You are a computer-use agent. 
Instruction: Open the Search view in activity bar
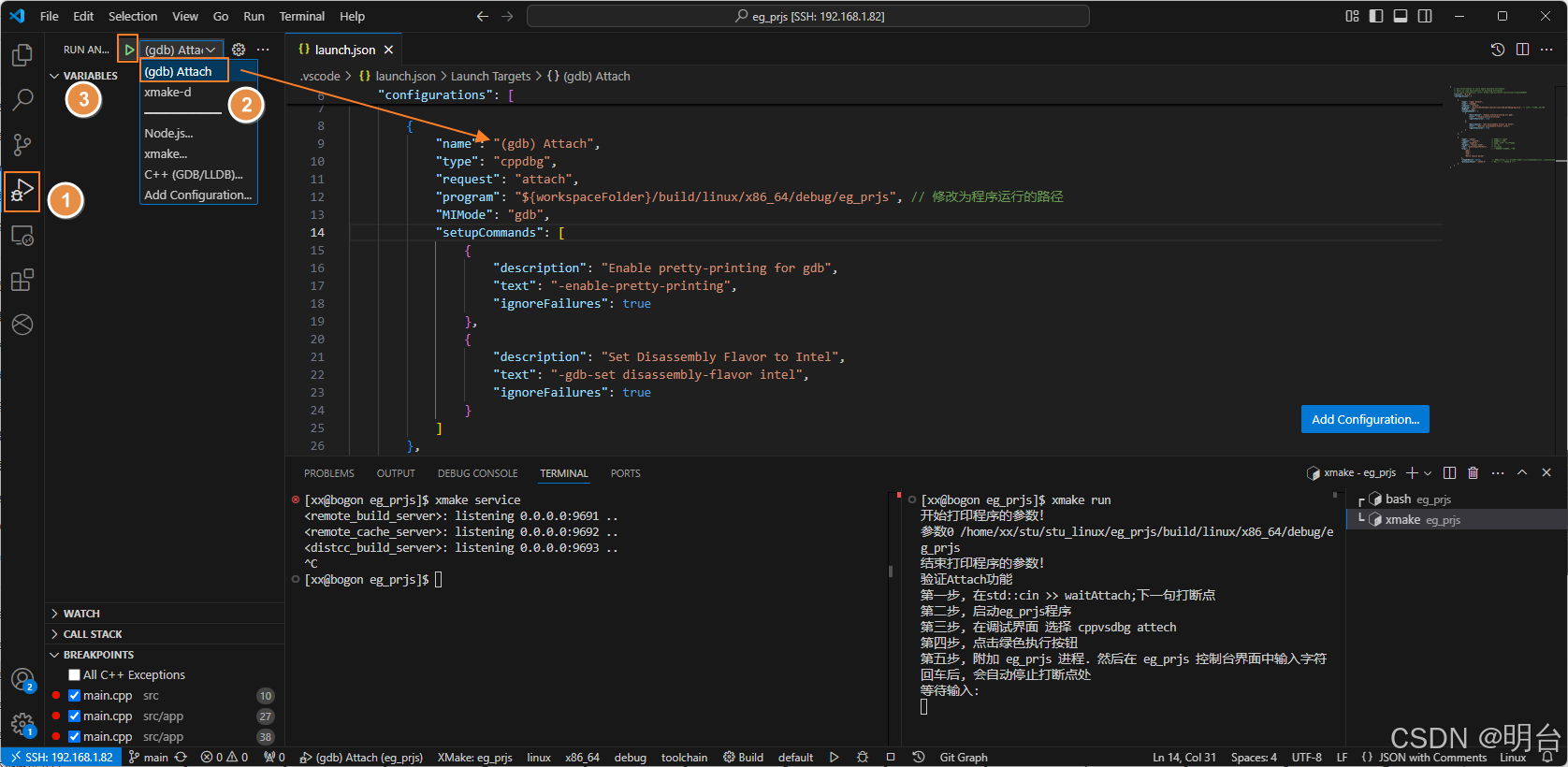pos(22,99)
